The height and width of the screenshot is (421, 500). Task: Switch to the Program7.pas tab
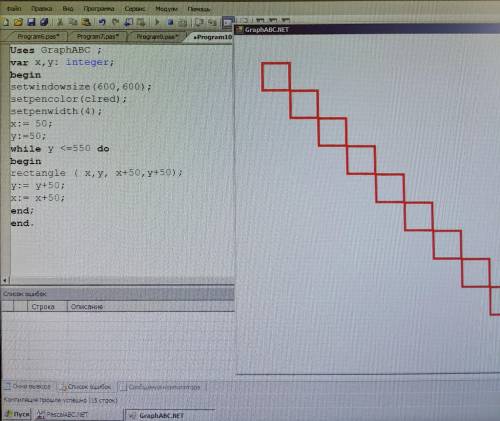pos(97,36)
